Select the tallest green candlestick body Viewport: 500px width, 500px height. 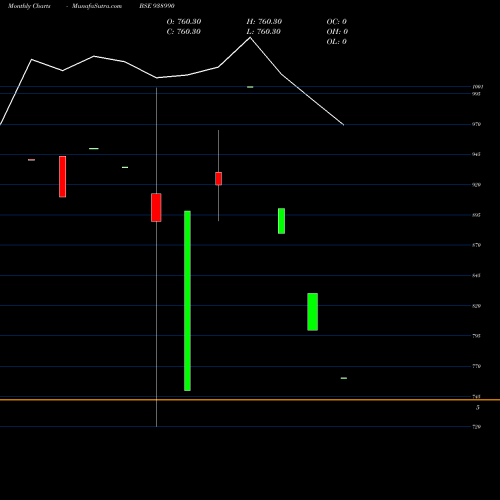point(187,301)
